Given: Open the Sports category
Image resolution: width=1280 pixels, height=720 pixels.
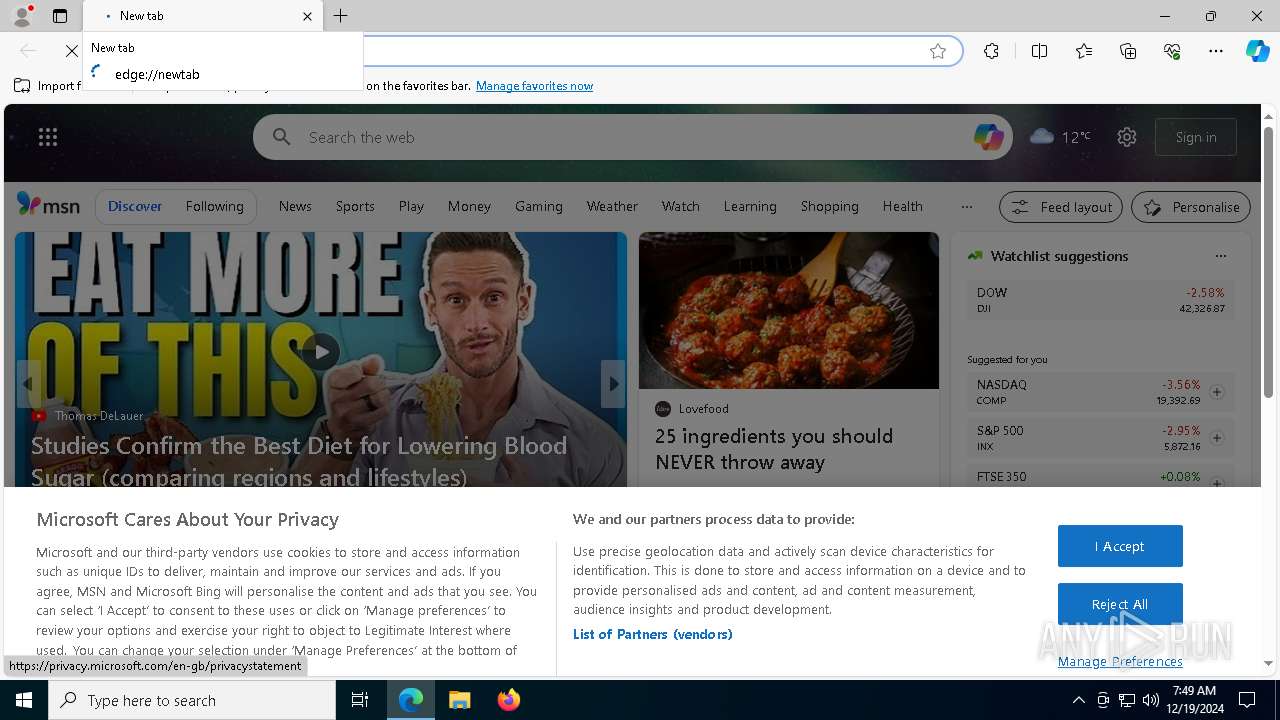Looking at the screenshot, I should 355,206.
